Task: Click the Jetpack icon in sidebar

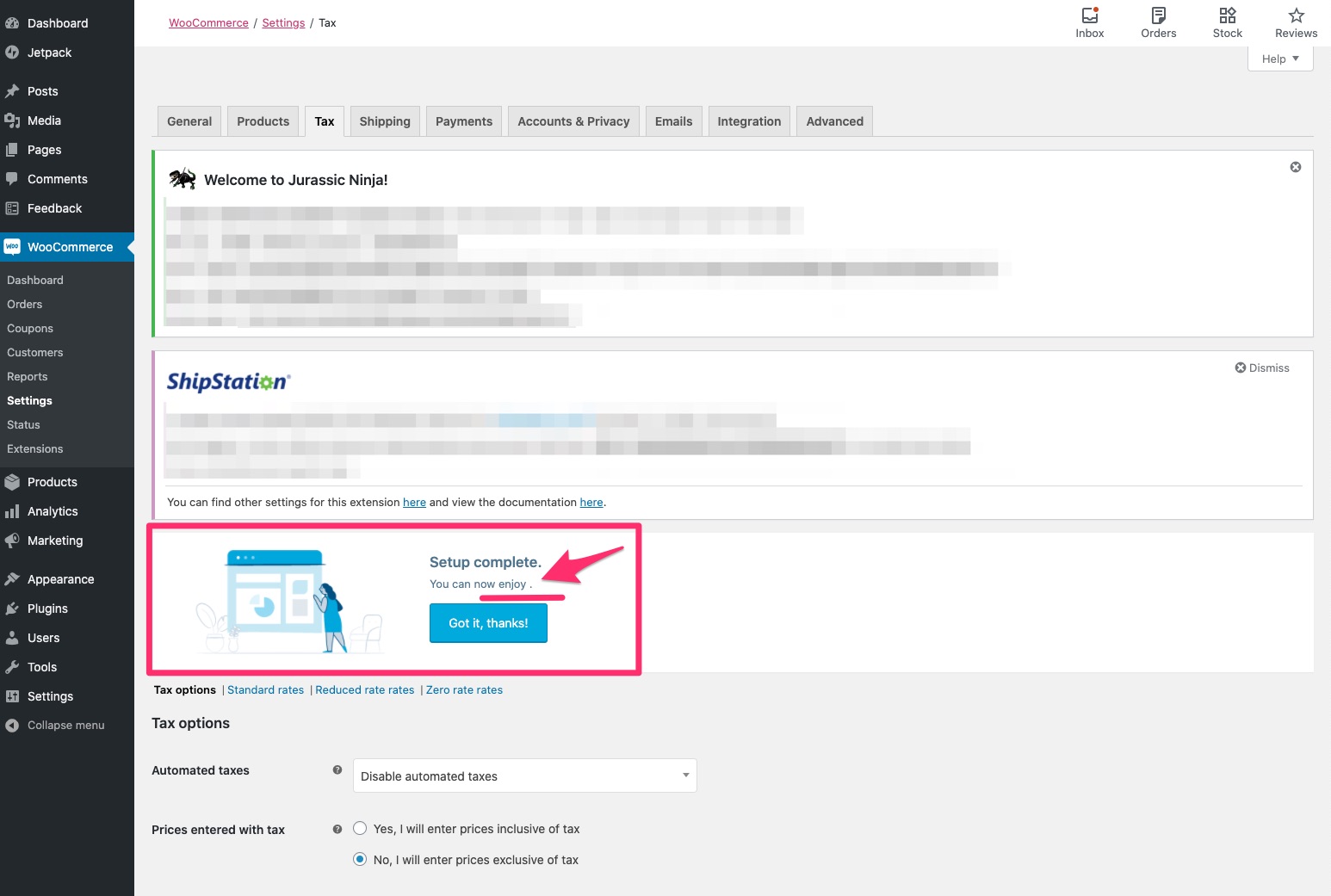Action: [12, 53]
